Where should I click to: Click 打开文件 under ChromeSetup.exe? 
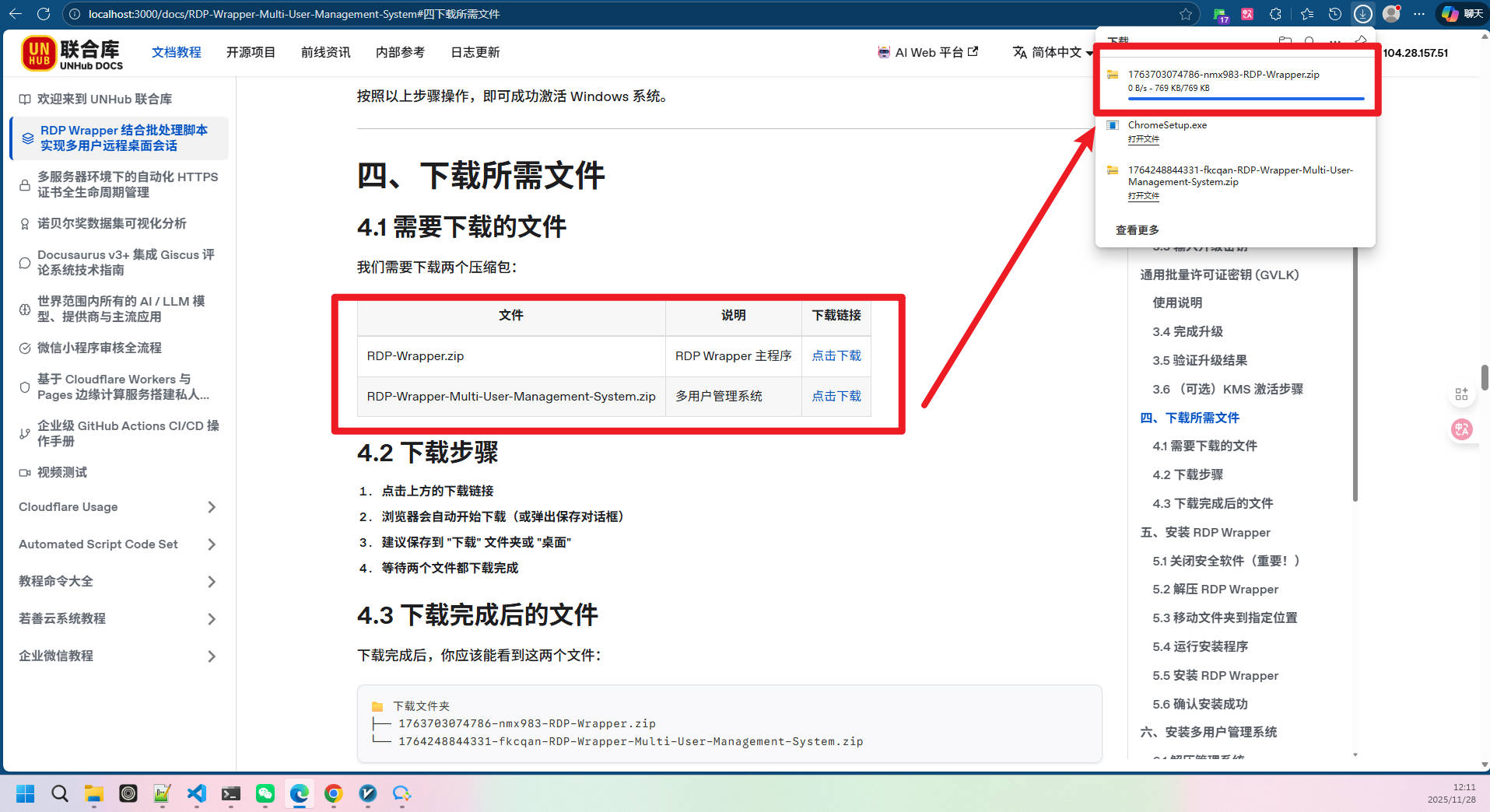[x=1143, y=139]
